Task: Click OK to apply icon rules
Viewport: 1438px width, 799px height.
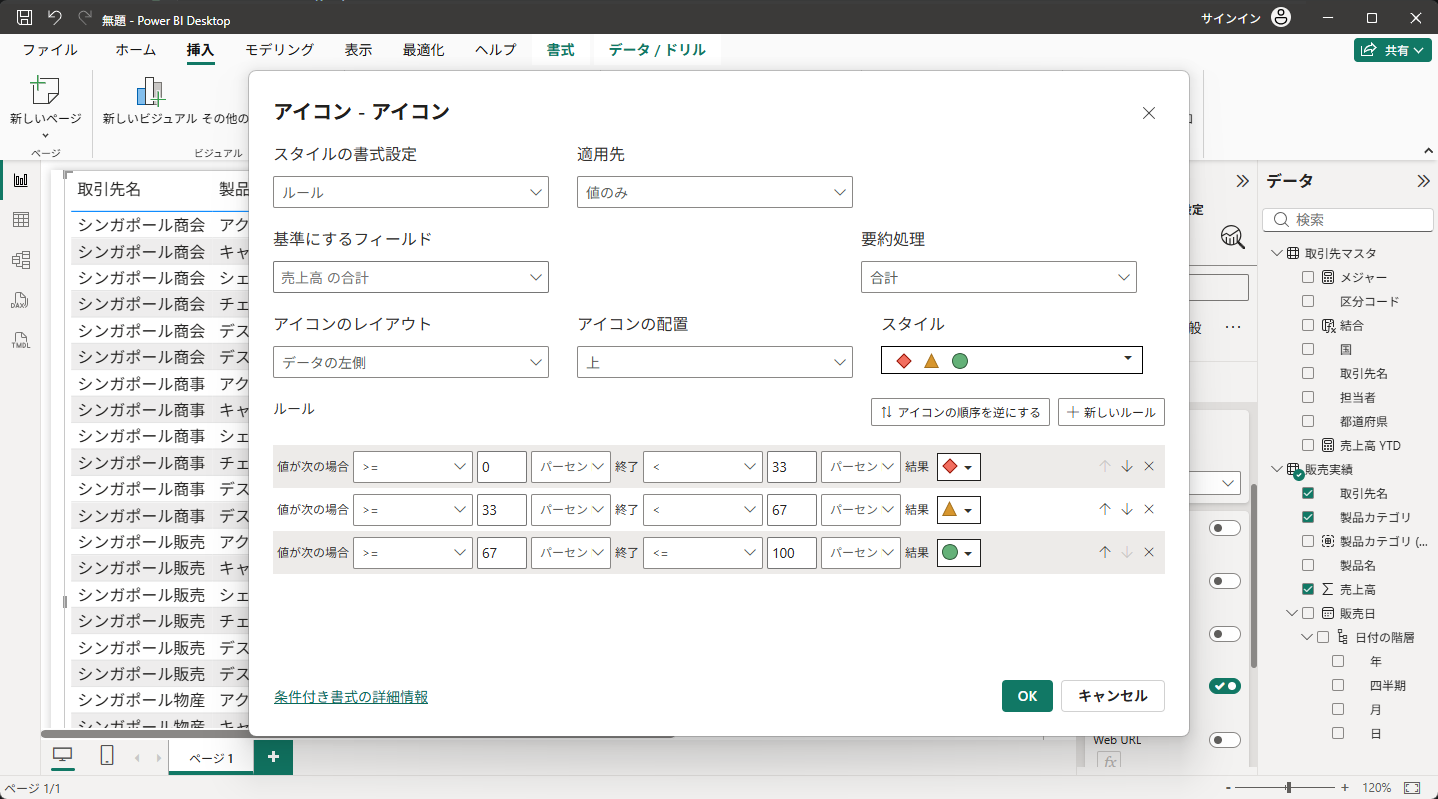Action: pyautogui.click(x=1027, y=696)
